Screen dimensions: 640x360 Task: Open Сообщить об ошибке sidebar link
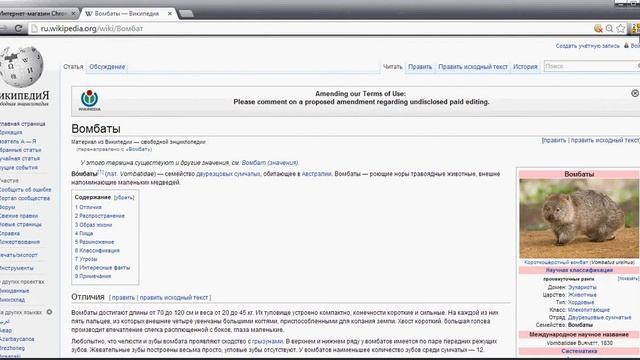pyautogui.click(x=25, y=189)
